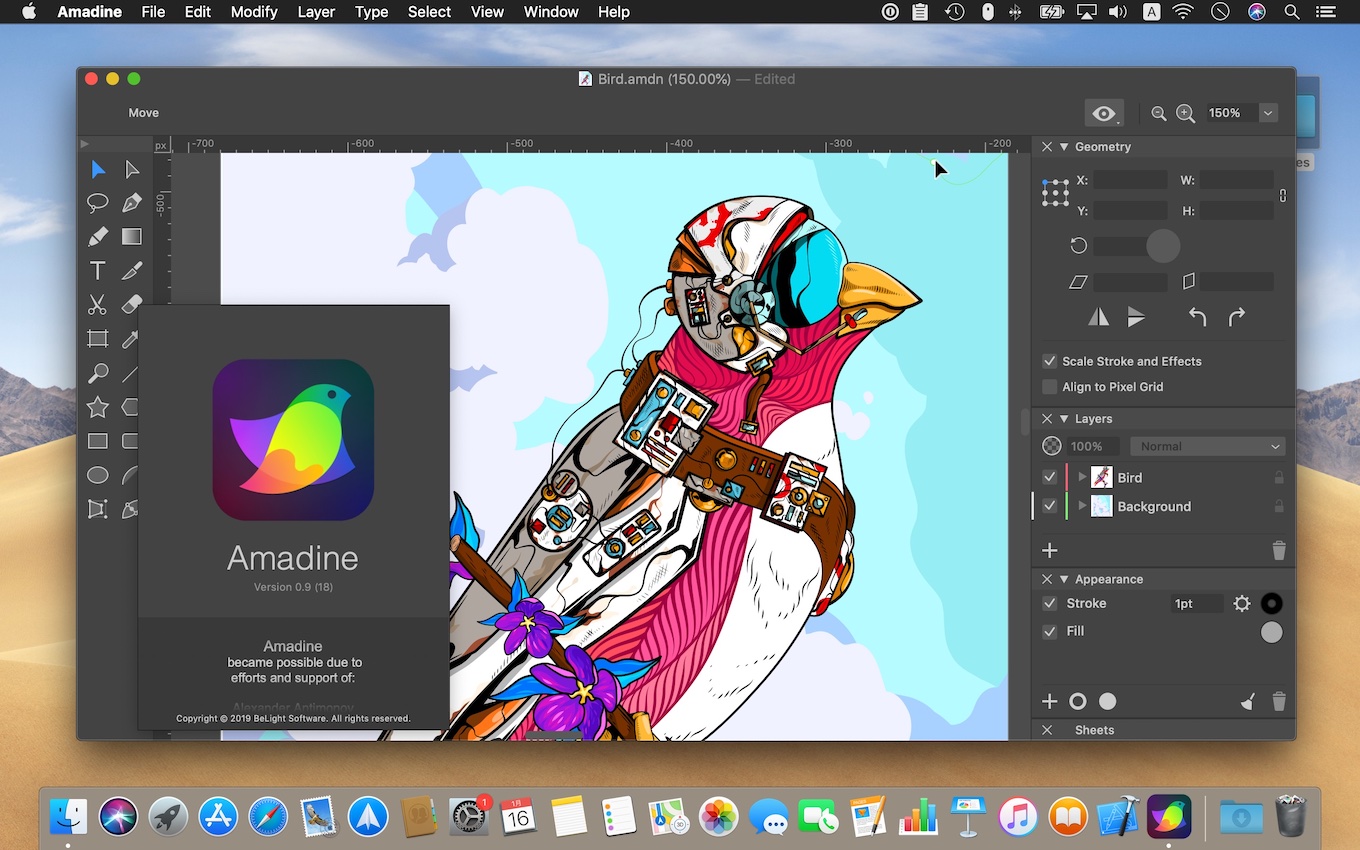Add a new fill solid-circle icon
Screen dimensions: 1360x850
[1108, 702]
